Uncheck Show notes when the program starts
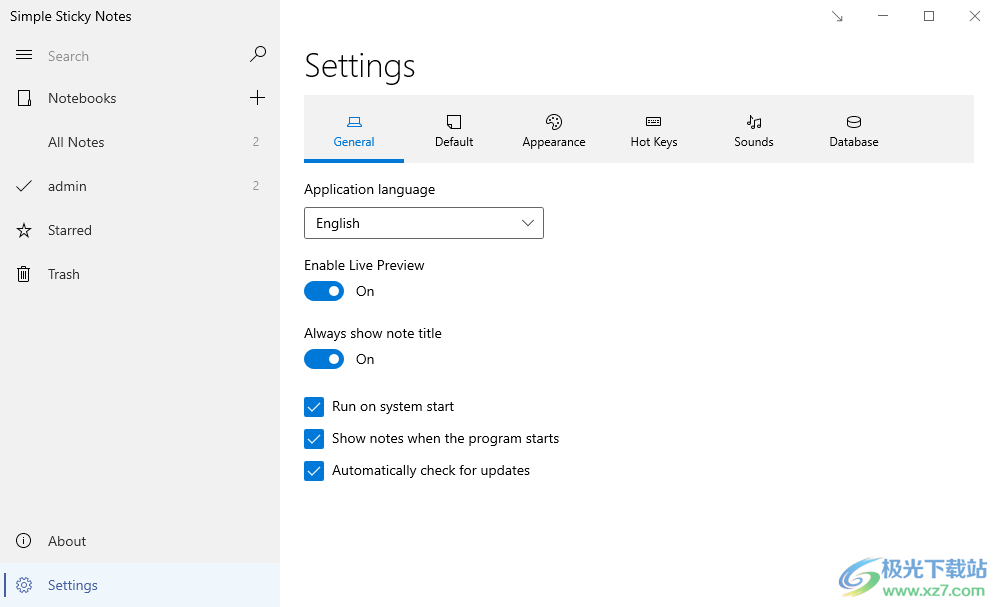This screenshot has width=998, height=607. (x=314, y=438)
